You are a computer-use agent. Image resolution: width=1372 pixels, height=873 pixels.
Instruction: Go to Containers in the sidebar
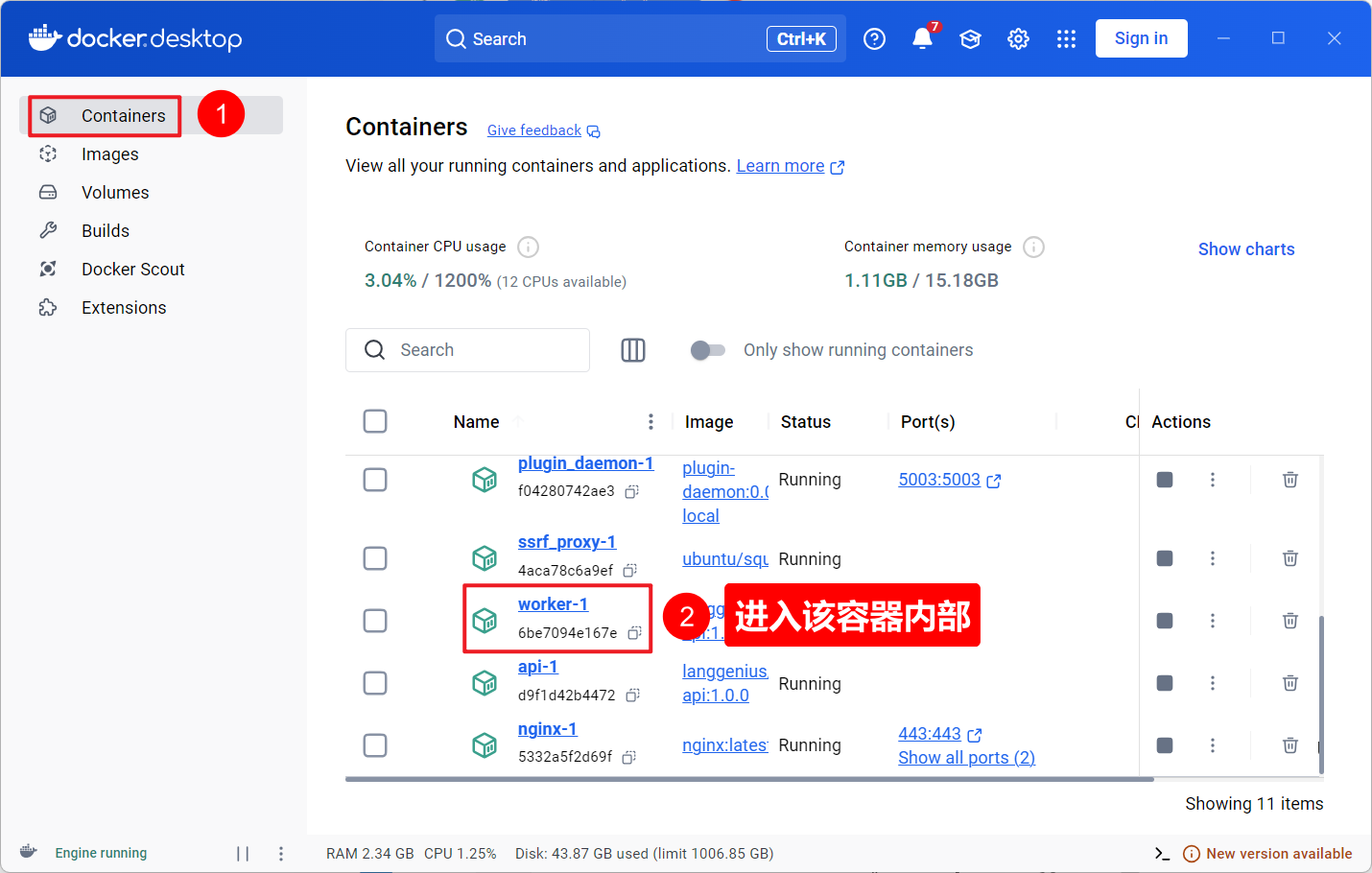coord(152,115)
